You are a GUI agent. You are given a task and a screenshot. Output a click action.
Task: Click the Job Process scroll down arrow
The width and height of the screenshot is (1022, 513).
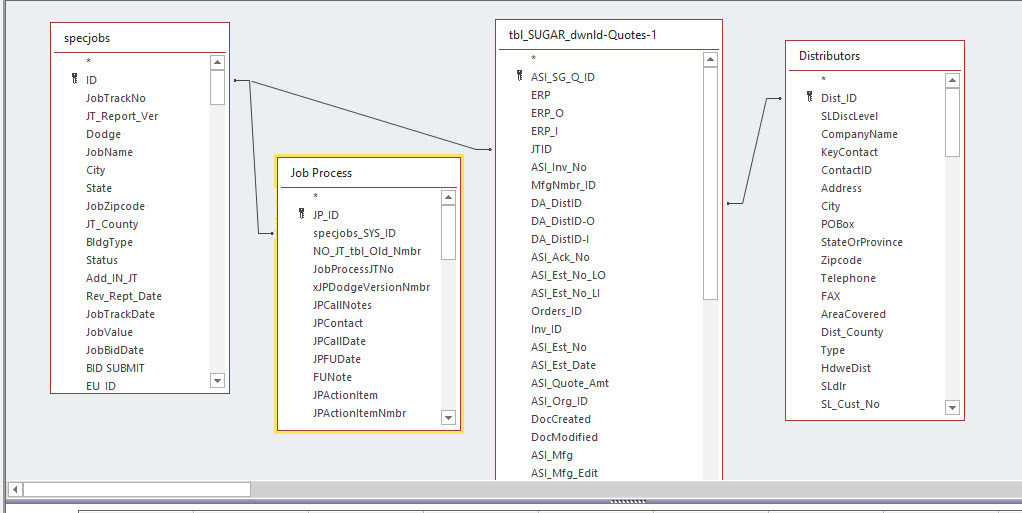[448, 417]
